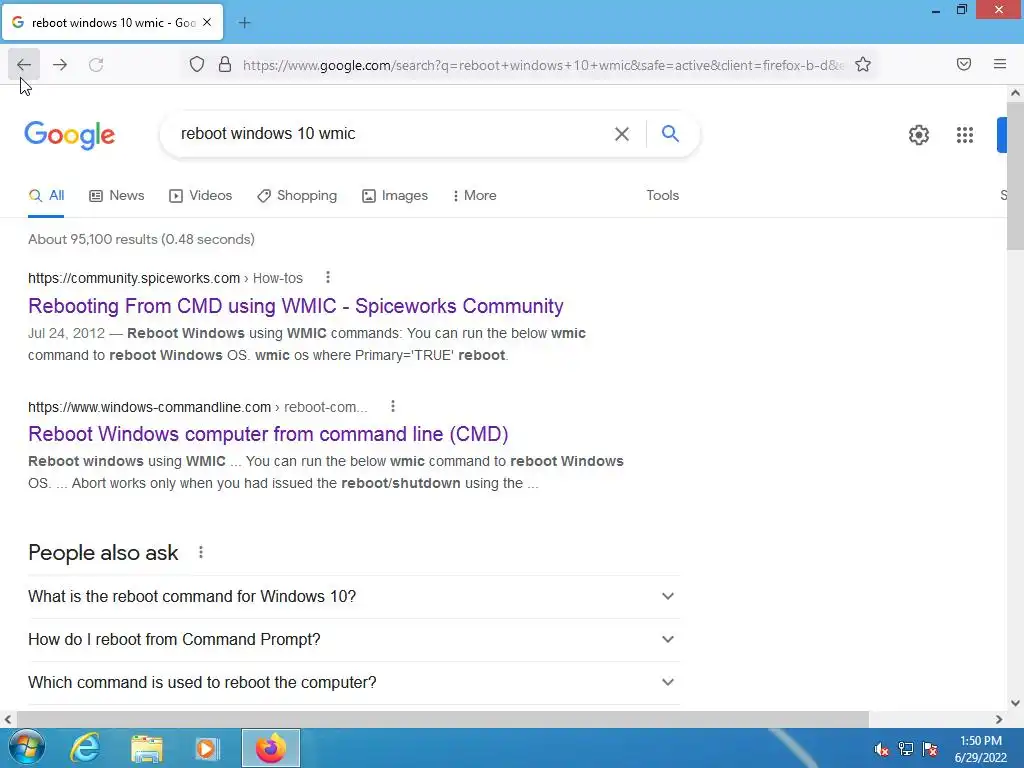
Task: Expand Which command is used to reboot
Action: (354, 682)
